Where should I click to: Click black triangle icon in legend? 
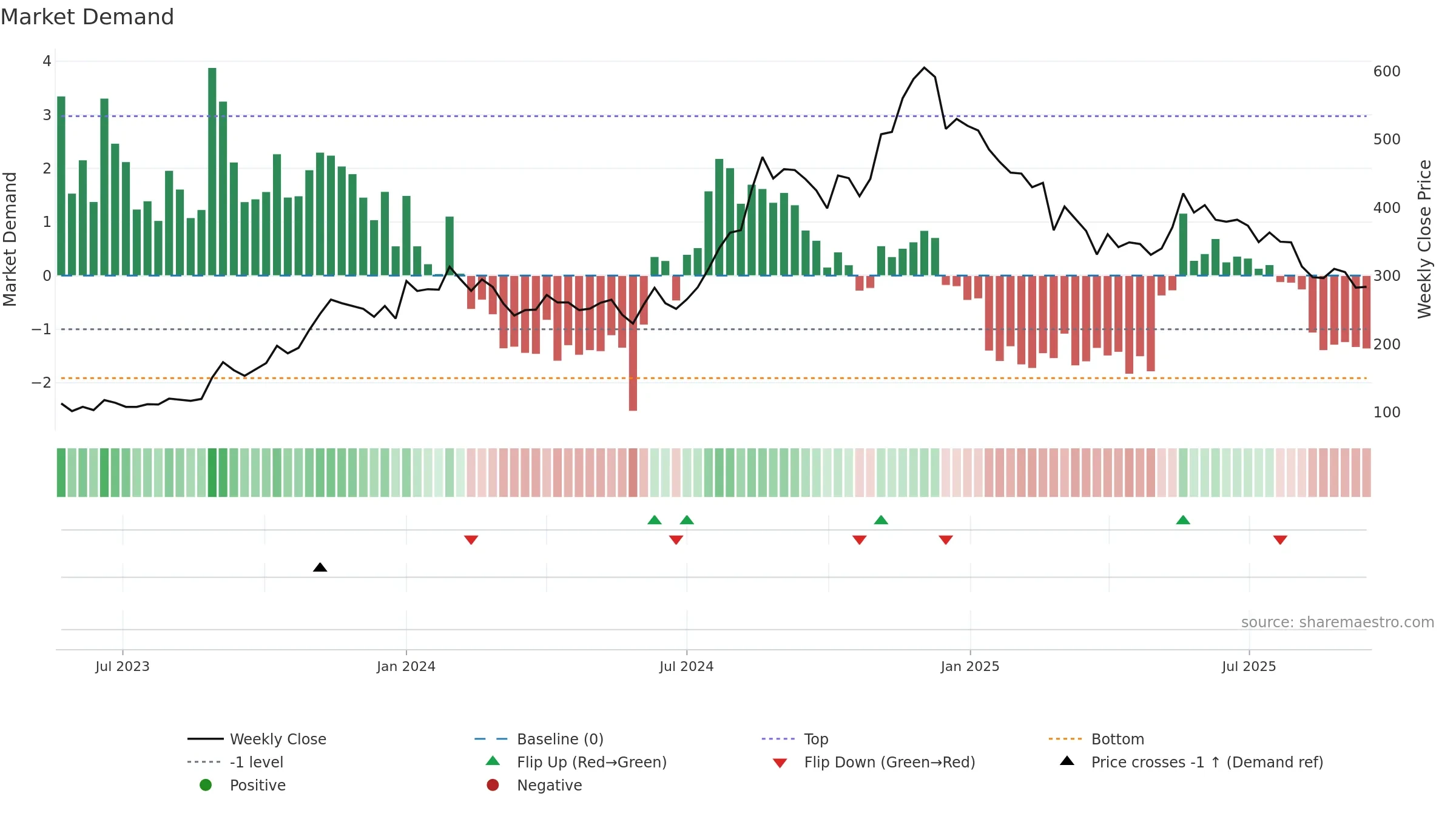(1067, 761)
